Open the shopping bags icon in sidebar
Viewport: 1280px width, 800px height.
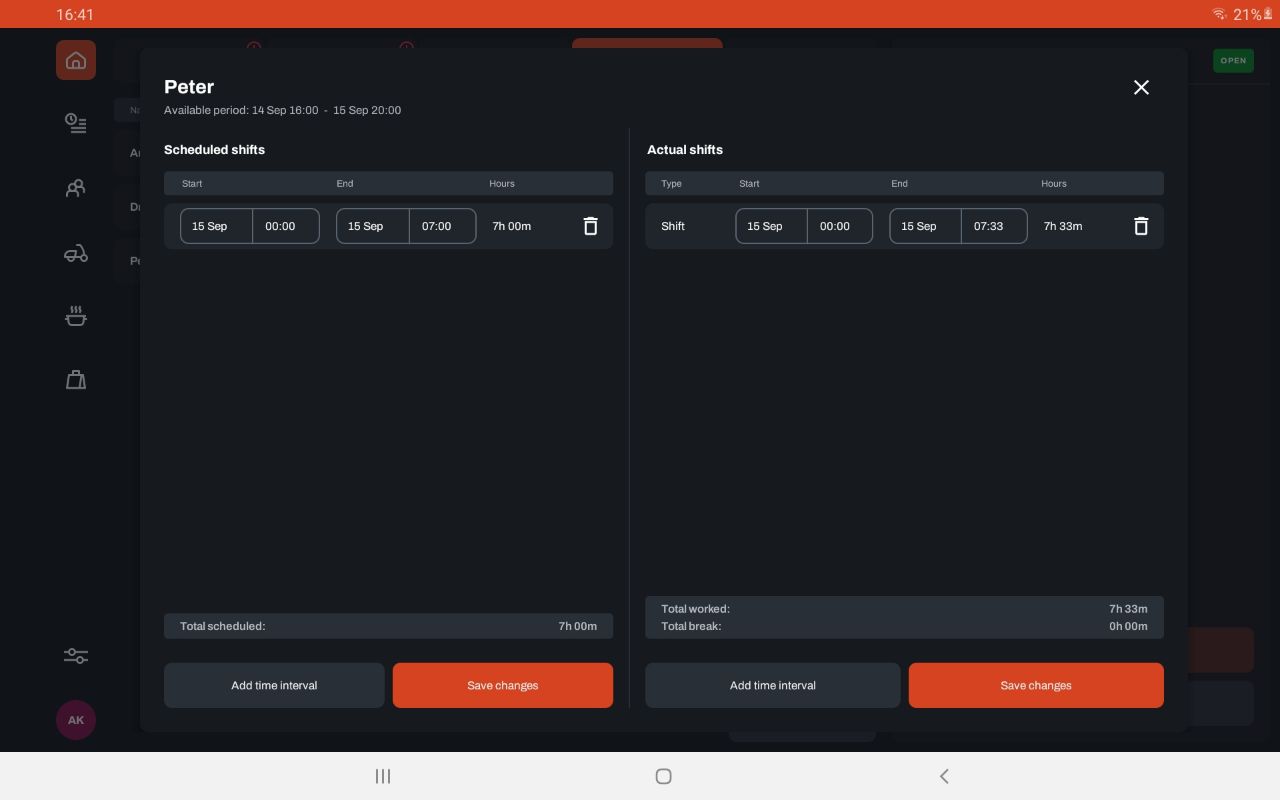tap(76, 380)
